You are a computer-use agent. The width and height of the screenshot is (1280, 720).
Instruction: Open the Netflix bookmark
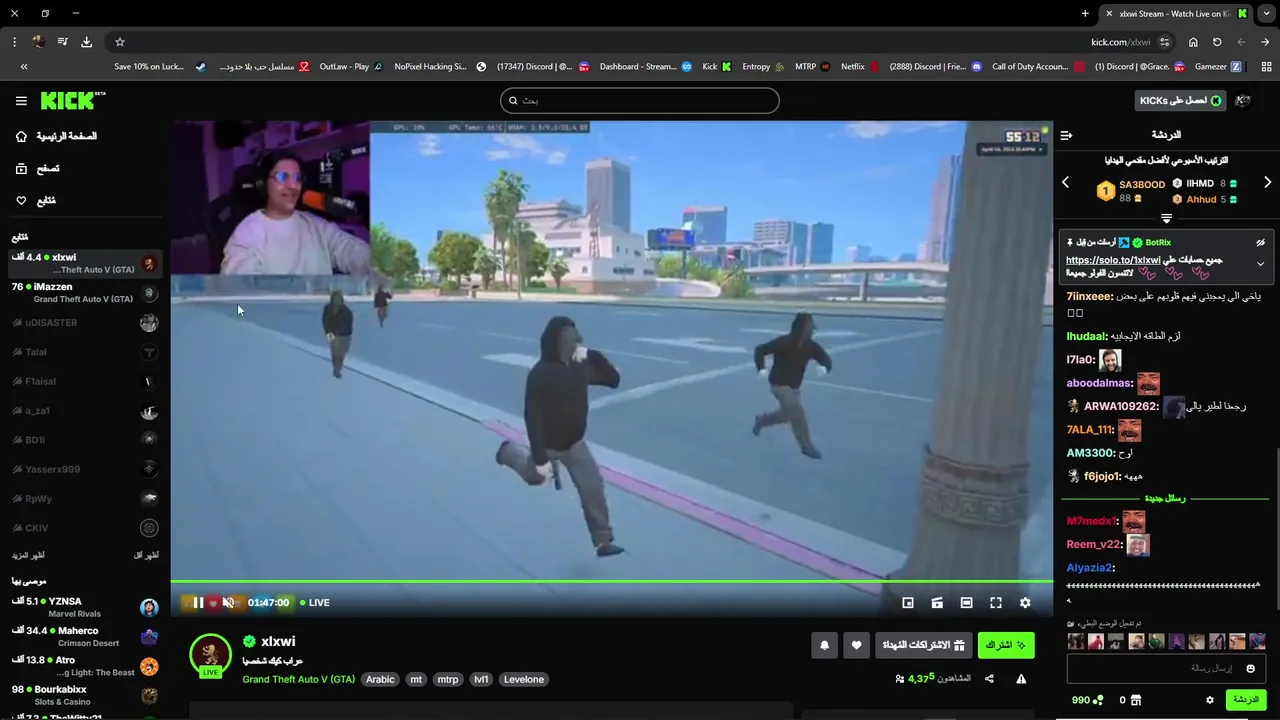pyautogui.click(x=860, y=67)
